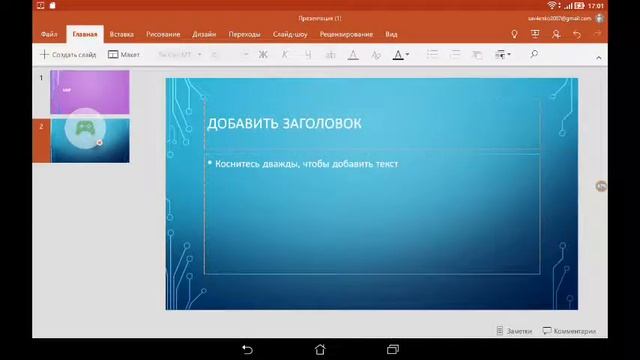Open the Макет layout options

(x=124, y=54)
